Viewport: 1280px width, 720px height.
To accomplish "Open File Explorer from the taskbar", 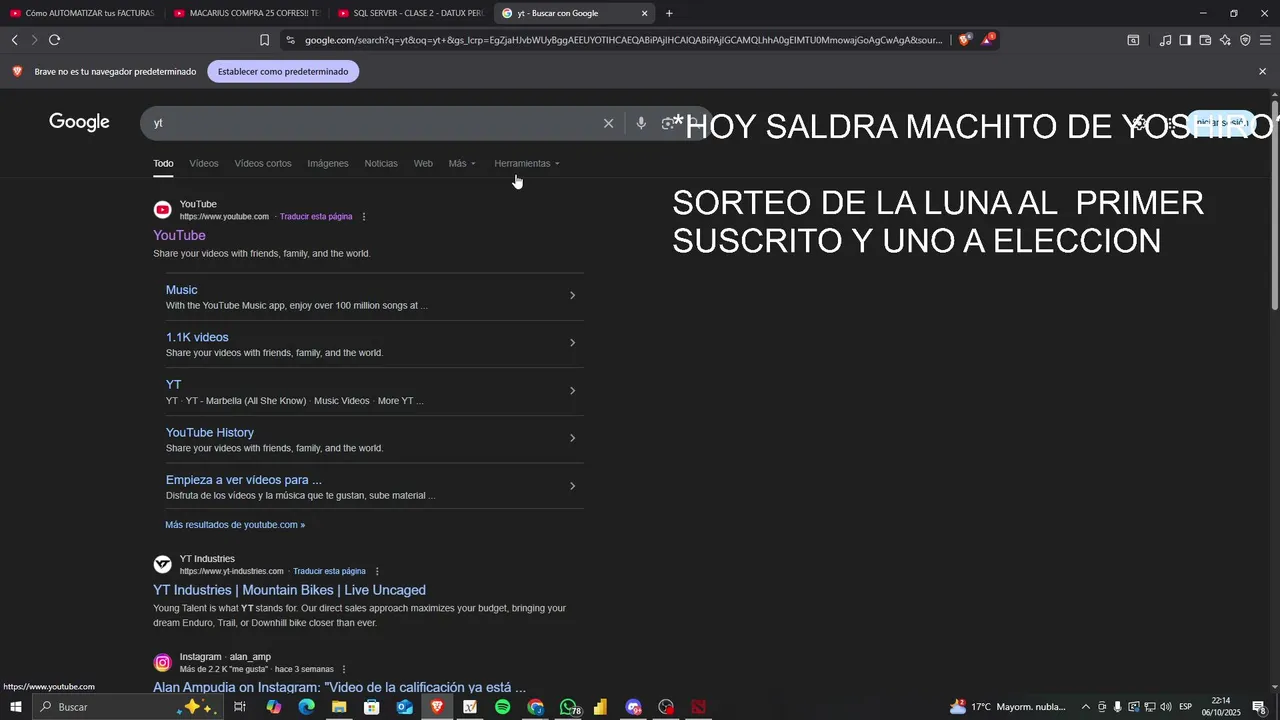I will [339, 707].
